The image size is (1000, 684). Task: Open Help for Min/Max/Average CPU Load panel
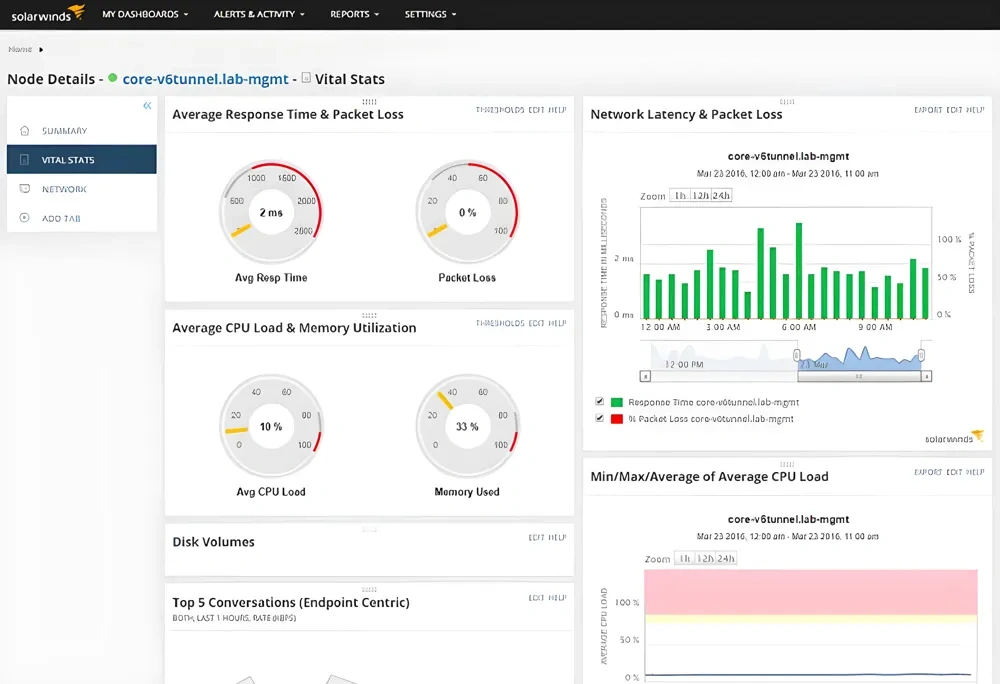pos(975,472)
